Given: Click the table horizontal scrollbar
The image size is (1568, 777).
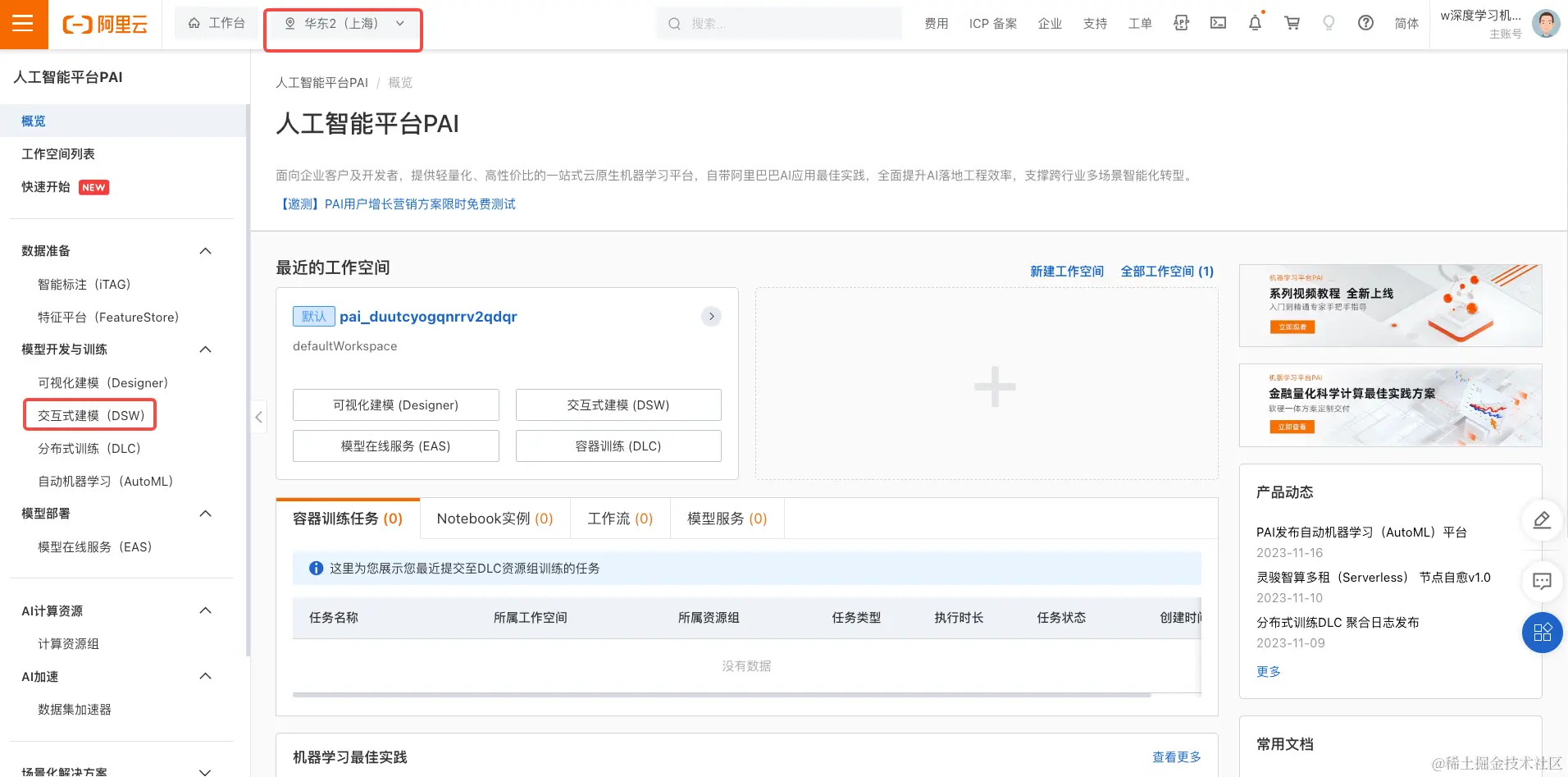Looking at the screenshot, I should click(x=722, y=695).
